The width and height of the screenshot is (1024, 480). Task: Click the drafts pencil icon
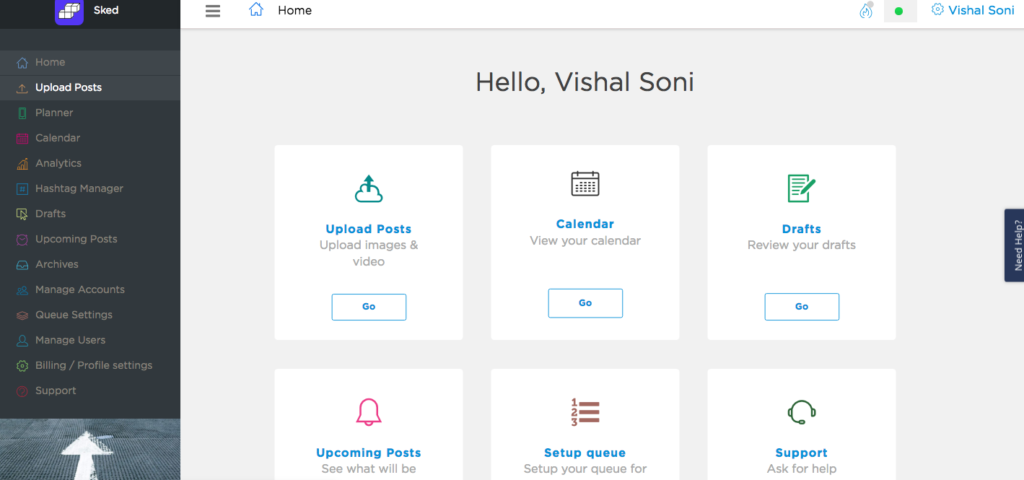801,188
